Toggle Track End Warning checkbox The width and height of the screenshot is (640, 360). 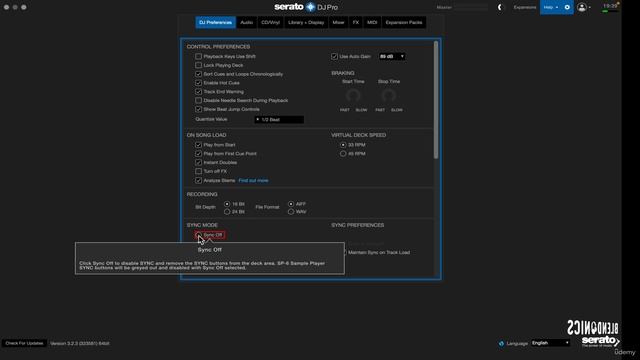click(198, 92)
